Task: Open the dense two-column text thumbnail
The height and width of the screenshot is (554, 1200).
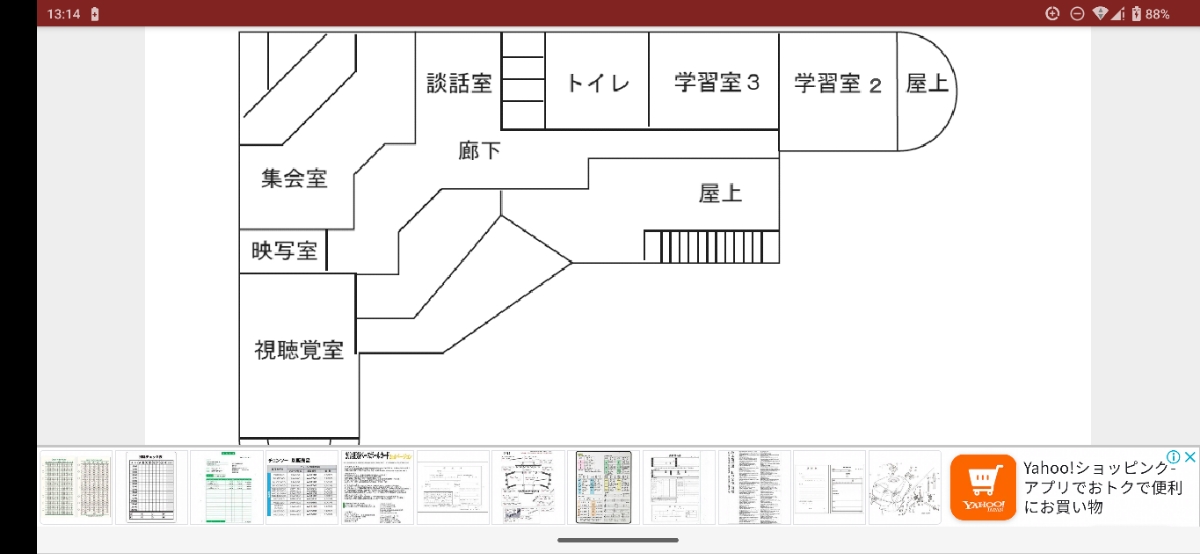Action: click(x=754, y=487)
